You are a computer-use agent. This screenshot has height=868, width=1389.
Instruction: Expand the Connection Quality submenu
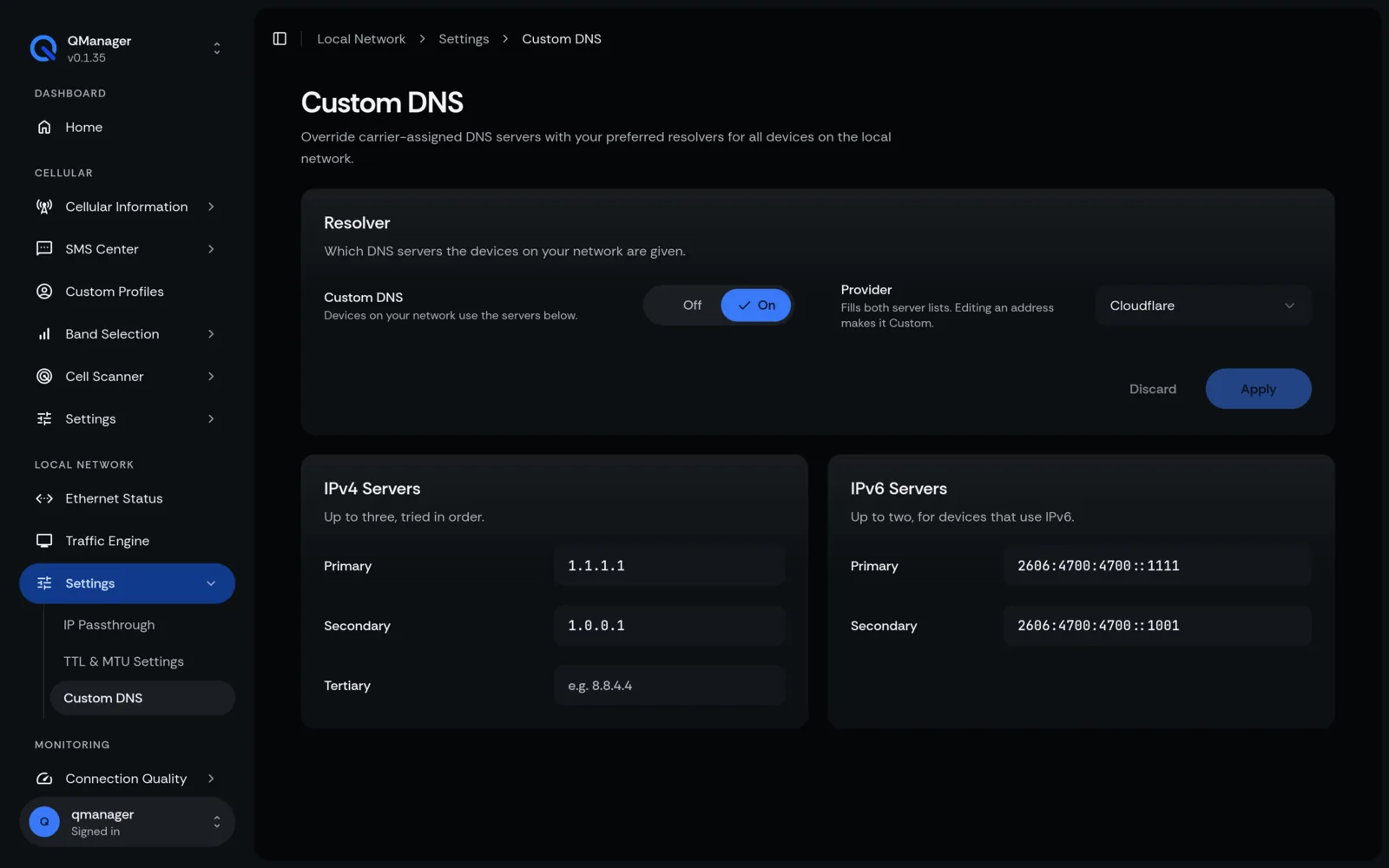(211, 779)
